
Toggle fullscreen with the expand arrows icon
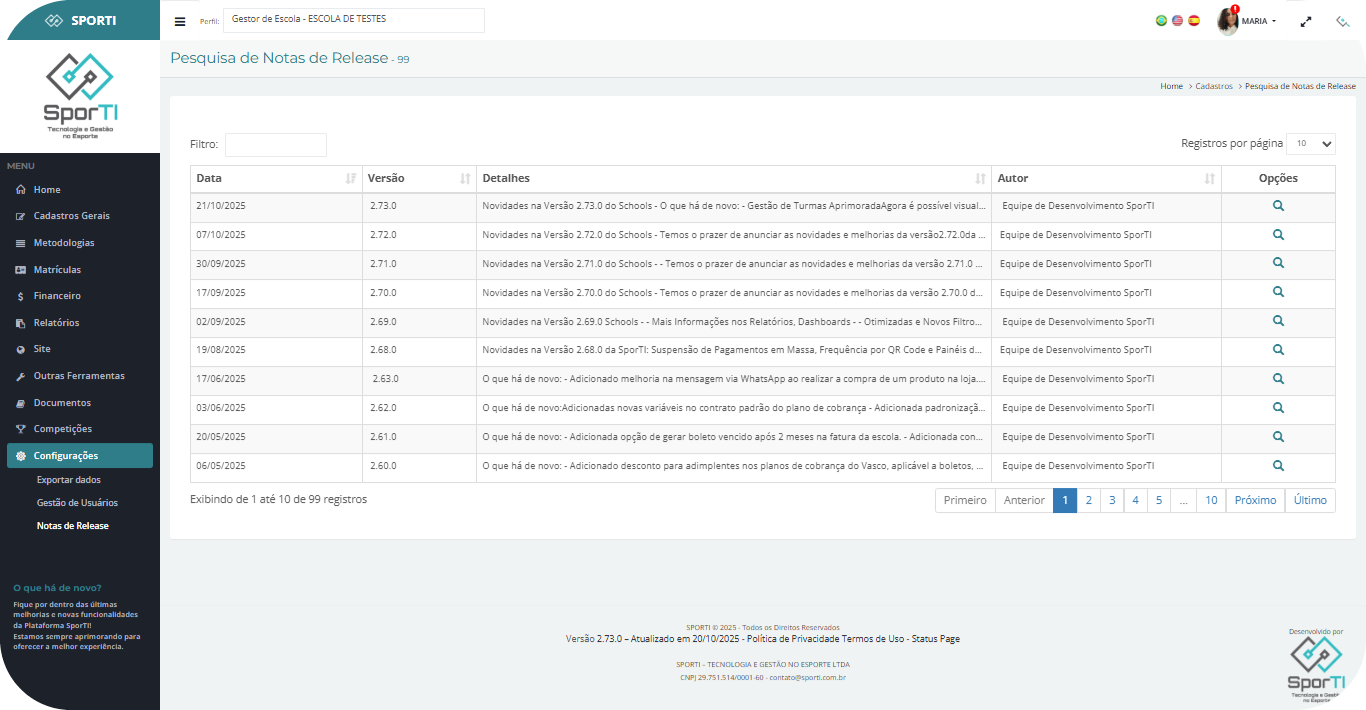pos(1306,21)
